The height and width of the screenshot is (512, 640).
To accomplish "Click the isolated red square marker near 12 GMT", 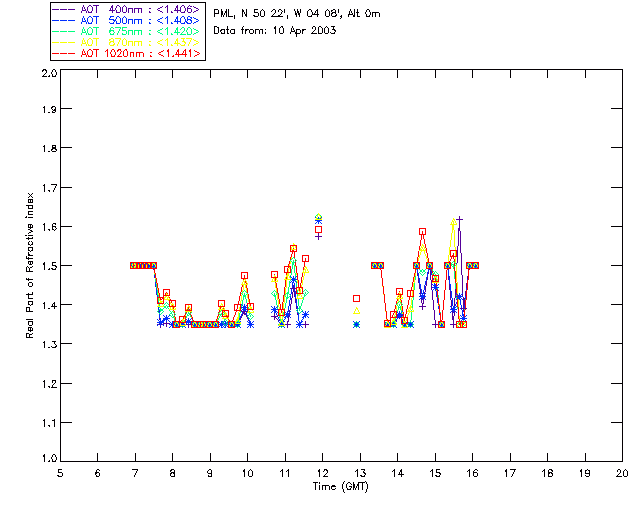I will click(x=318, y=230).
